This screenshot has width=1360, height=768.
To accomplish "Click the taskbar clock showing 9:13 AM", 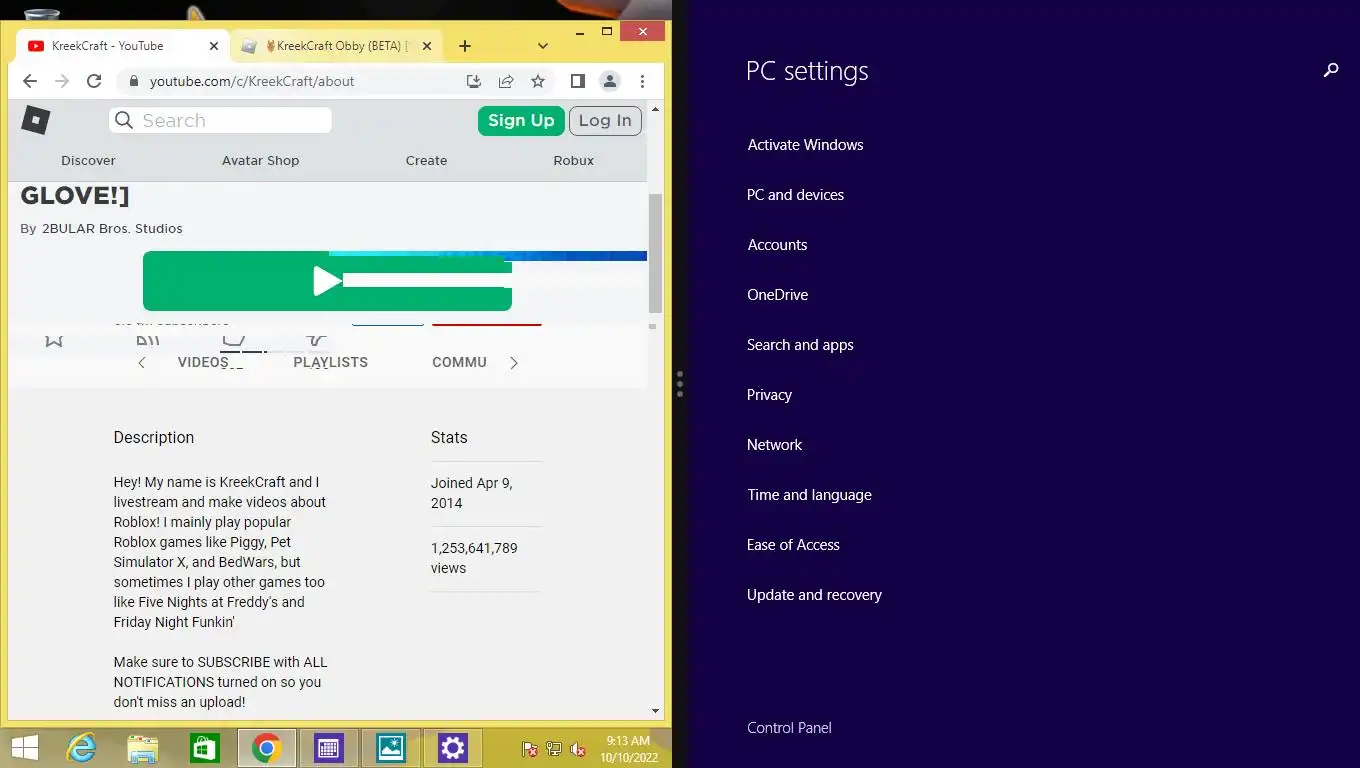I will 628,749.
